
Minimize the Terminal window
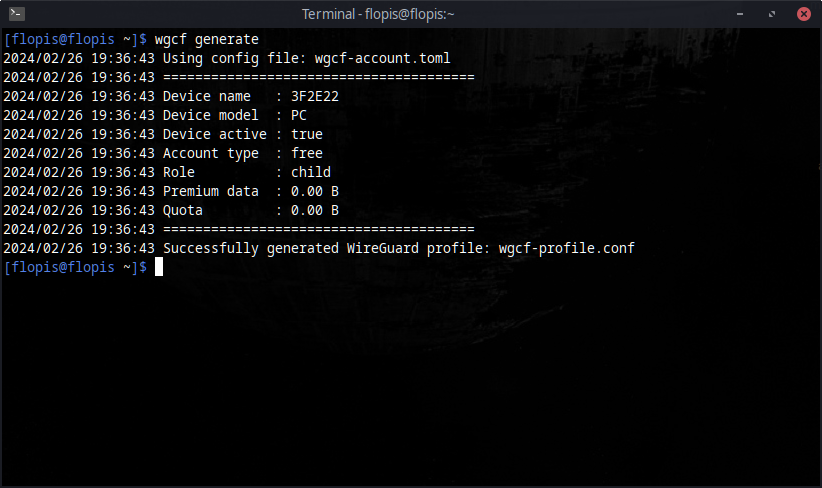740,14
